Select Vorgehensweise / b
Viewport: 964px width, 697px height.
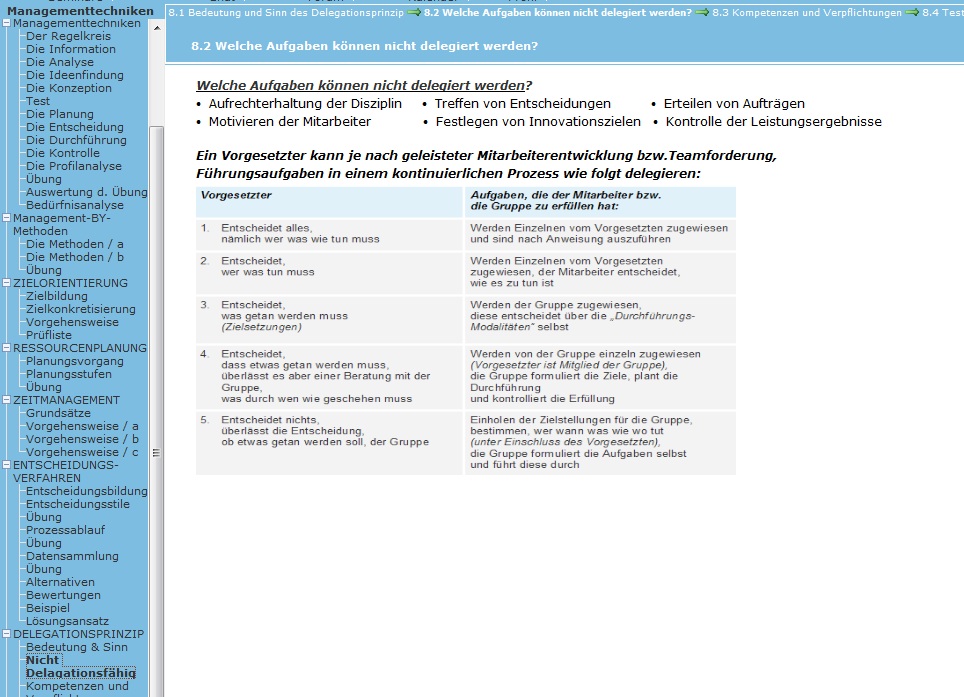click(82, 439)
